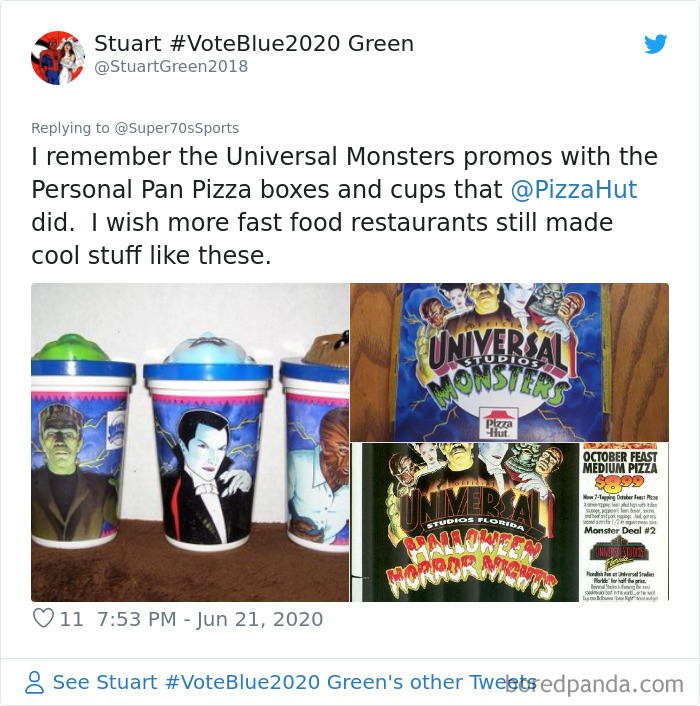700x706 pixels.
Task: Open the monster cups photo
Action: point(190,442)
